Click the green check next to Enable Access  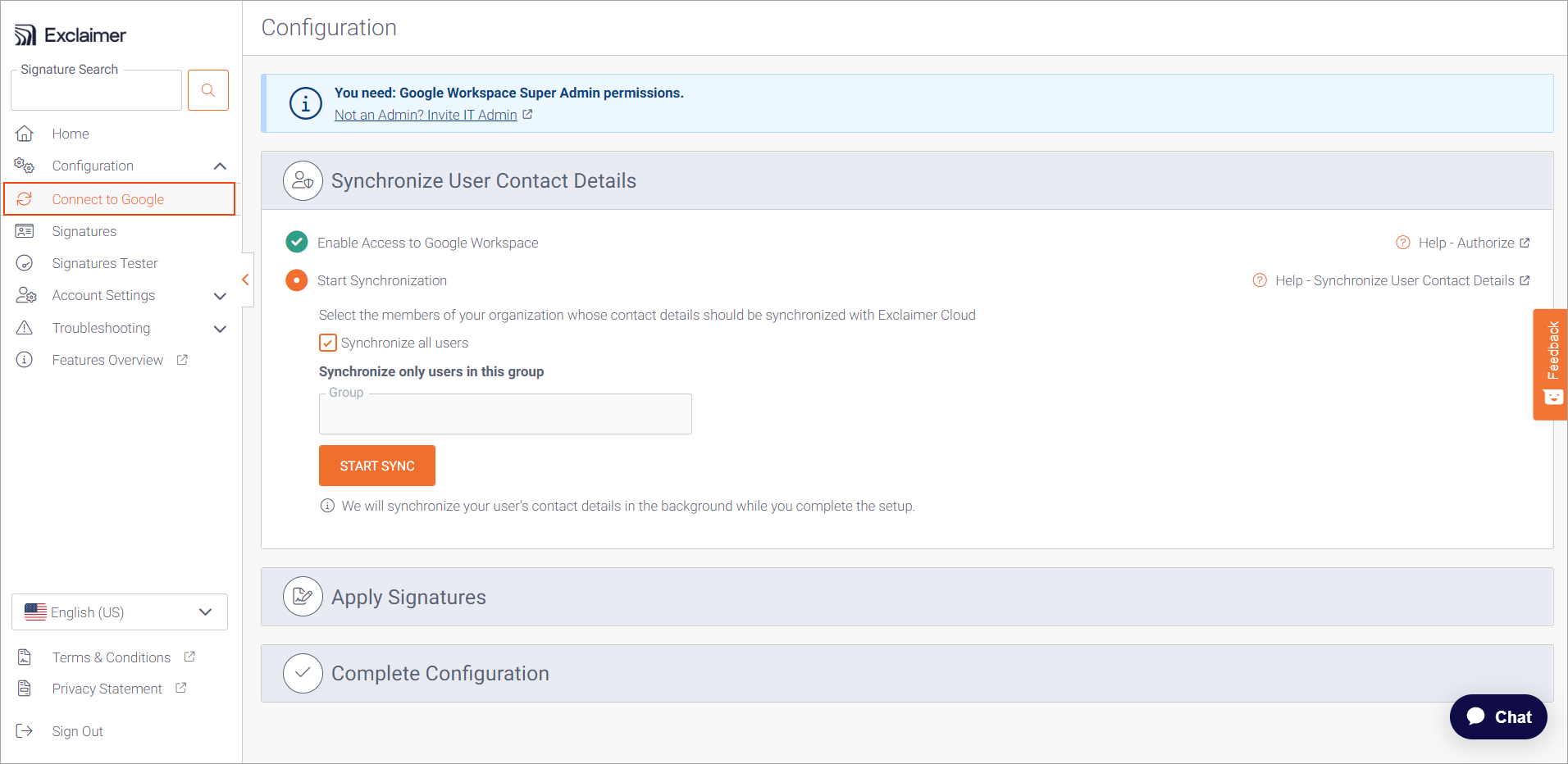coord(297,243)
